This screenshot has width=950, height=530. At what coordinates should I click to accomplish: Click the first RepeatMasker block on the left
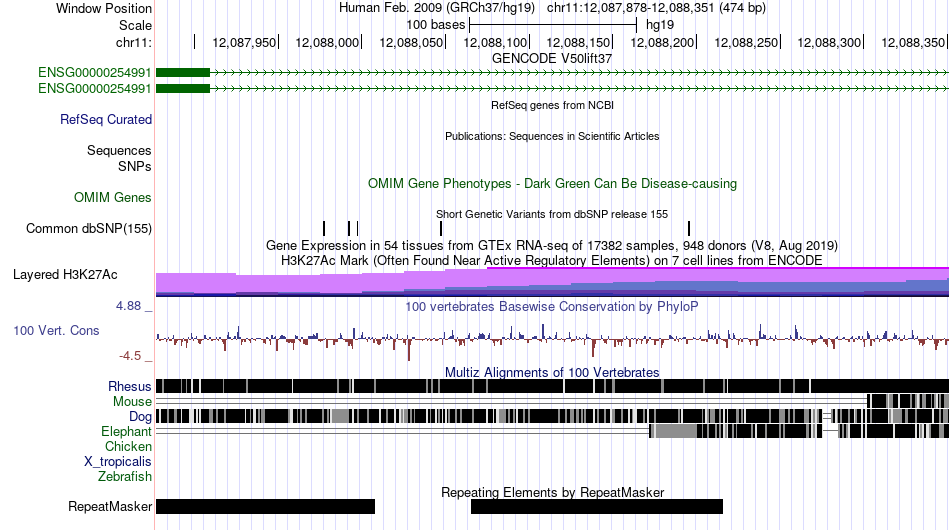pos(265,506)
